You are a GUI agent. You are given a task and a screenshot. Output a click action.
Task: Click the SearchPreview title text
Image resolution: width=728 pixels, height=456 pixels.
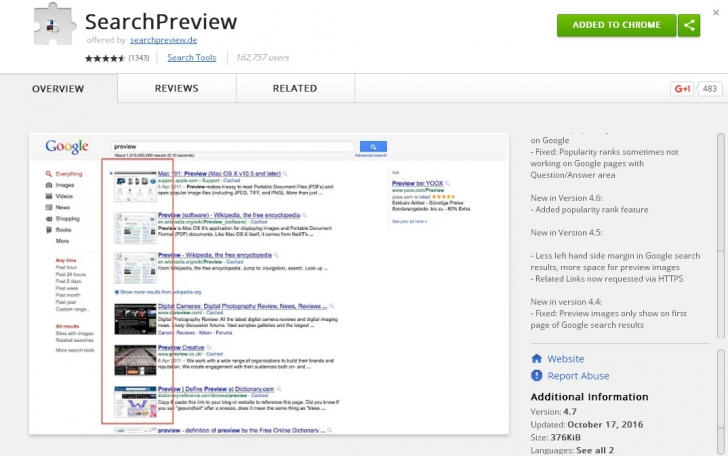tap(161, 22)
